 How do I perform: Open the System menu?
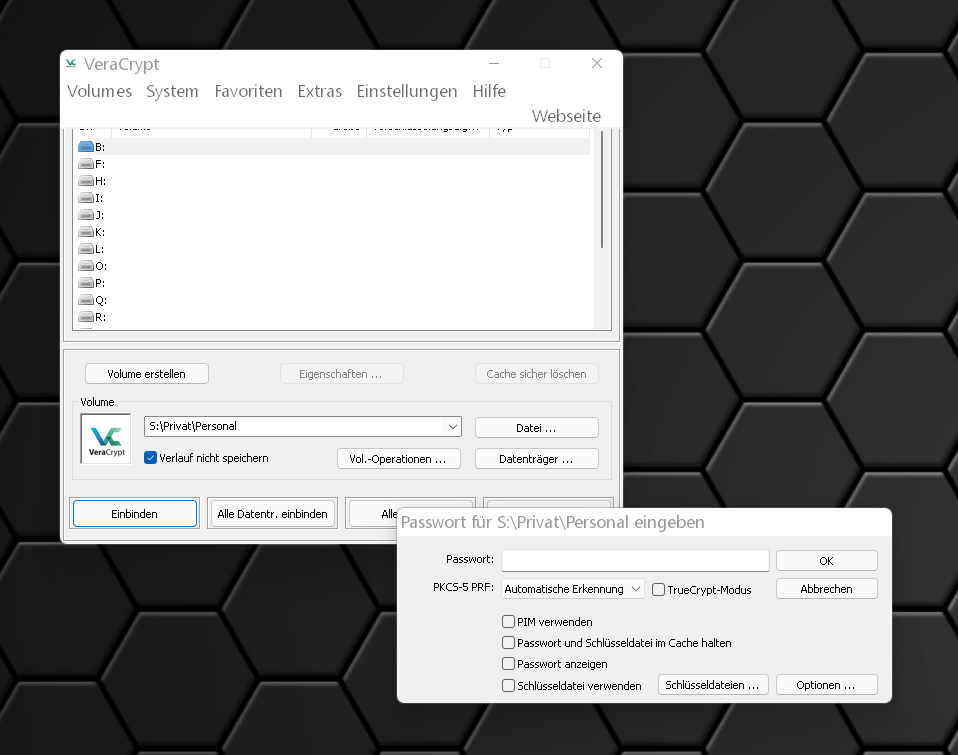point(172,91)
